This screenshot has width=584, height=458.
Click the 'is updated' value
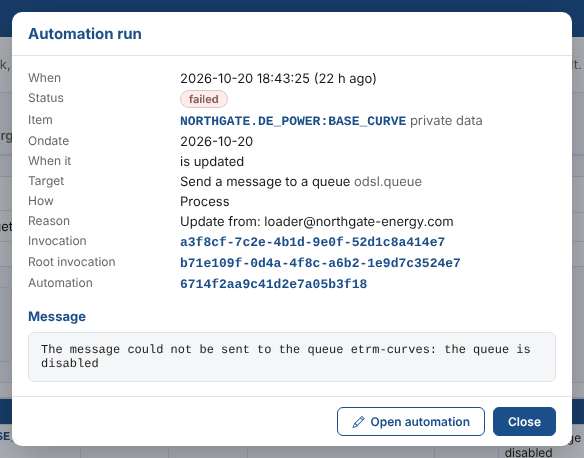coord(212,161)
